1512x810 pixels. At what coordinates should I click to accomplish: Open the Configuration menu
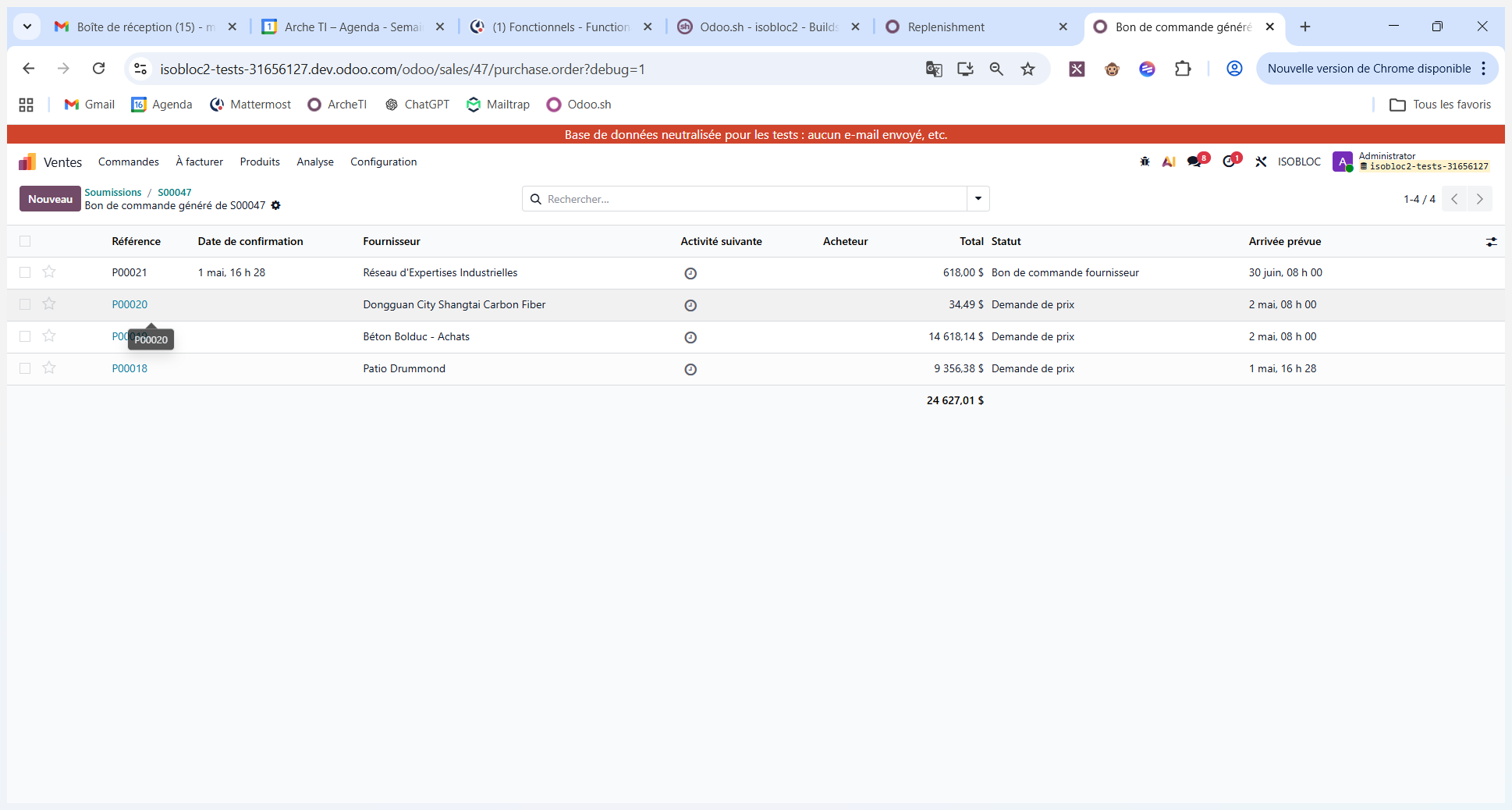[x=383, y=162]
